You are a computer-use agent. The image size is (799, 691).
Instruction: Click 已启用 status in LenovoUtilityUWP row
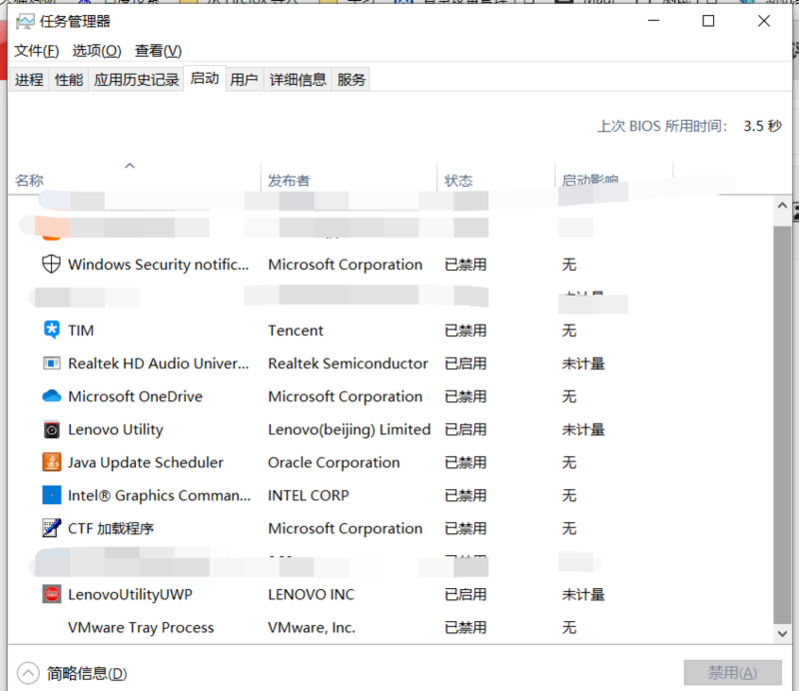465,594
